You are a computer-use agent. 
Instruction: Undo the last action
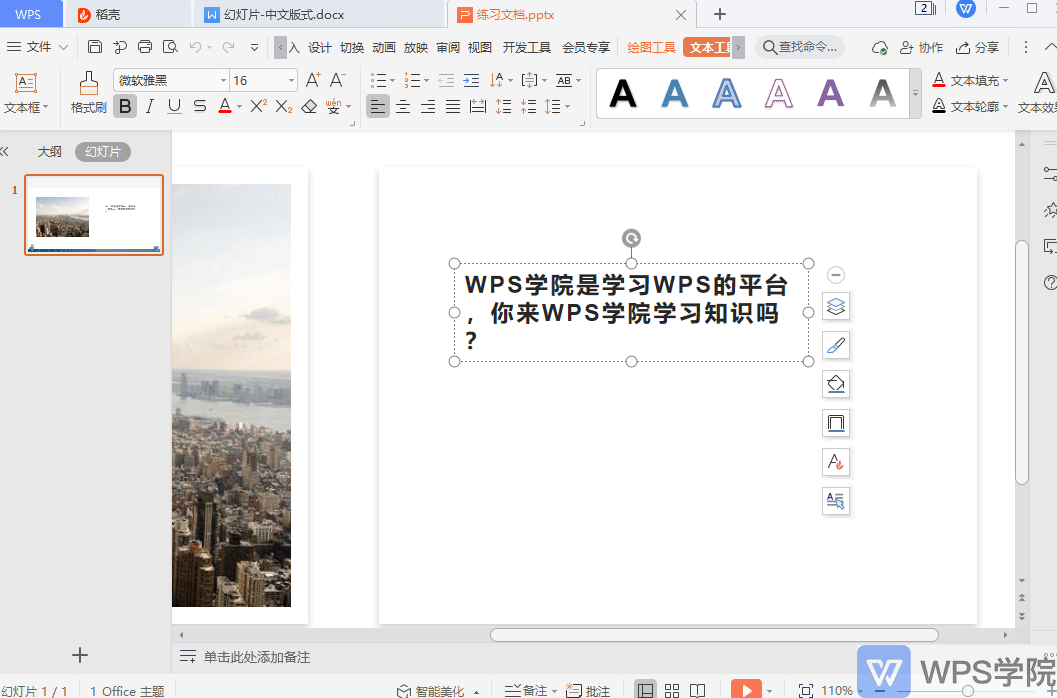coord(195,47)
